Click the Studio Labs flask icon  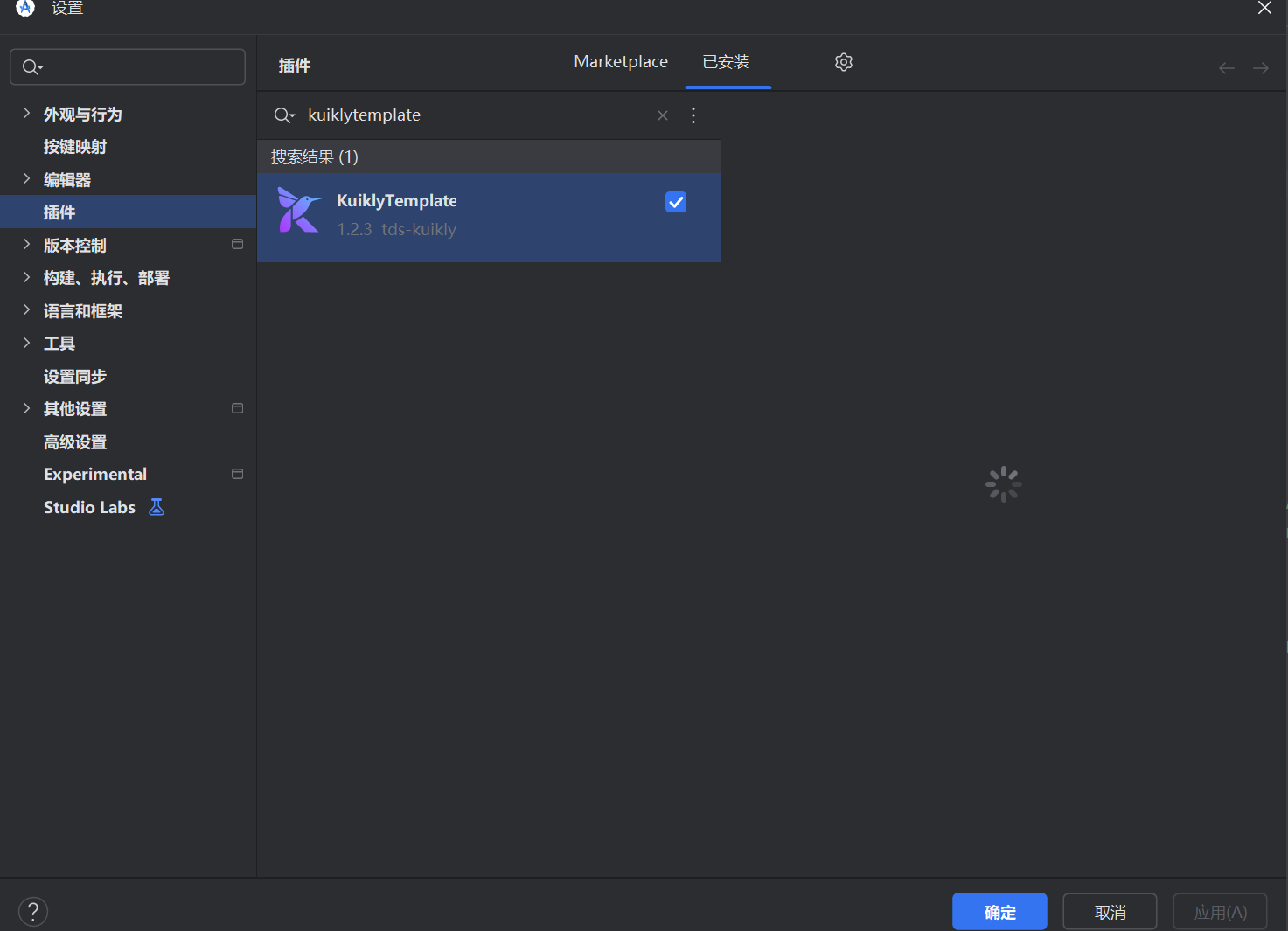pyautogui.click(x=157, y=507)
